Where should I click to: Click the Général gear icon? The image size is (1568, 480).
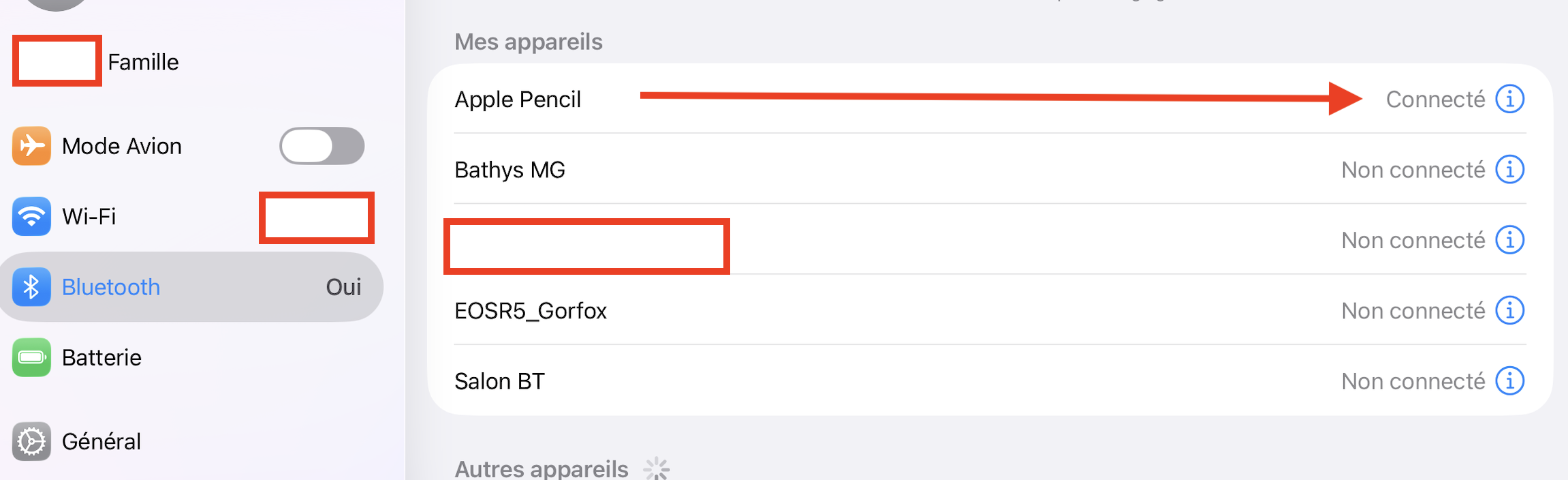(31, 442)
